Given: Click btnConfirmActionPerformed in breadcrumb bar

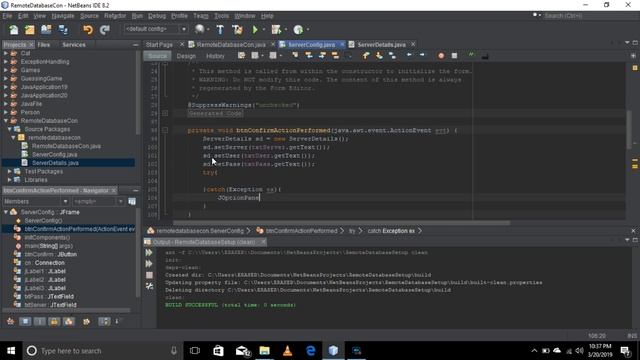Looking at the screenshot, I should (x=301, y=231).
